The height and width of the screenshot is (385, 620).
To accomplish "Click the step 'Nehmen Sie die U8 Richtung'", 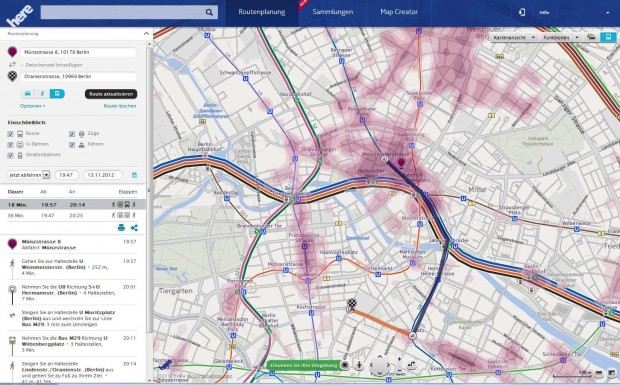I will (72, 293).
